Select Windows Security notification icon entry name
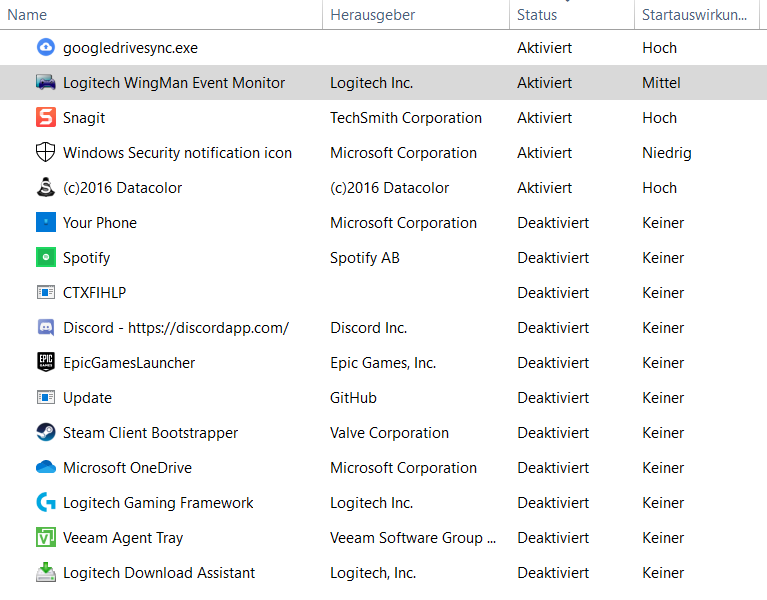 pos(177,153)
